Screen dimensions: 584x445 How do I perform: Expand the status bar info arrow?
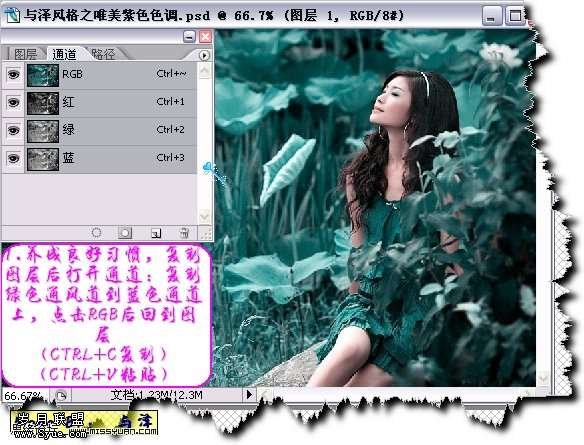coord(250,394)
